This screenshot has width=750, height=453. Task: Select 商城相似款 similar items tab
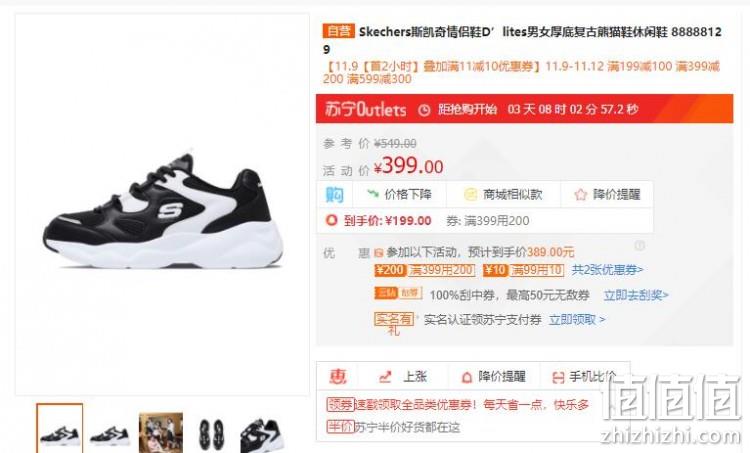(503, 194)
